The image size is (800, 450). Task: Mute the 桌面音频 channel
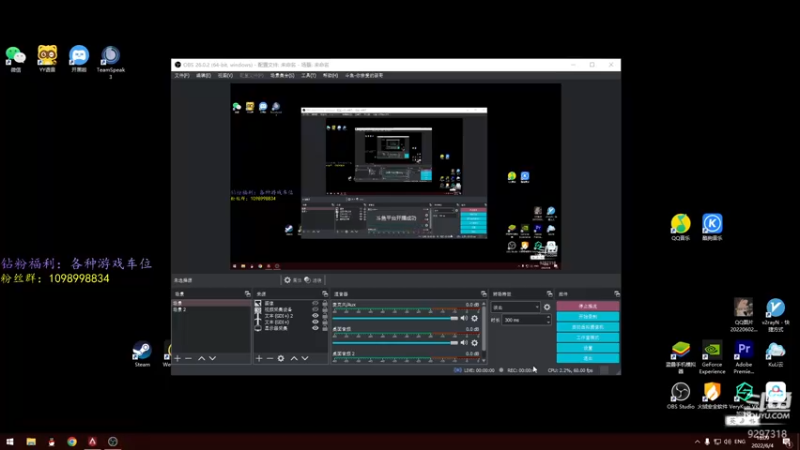[x=464, y=343]
